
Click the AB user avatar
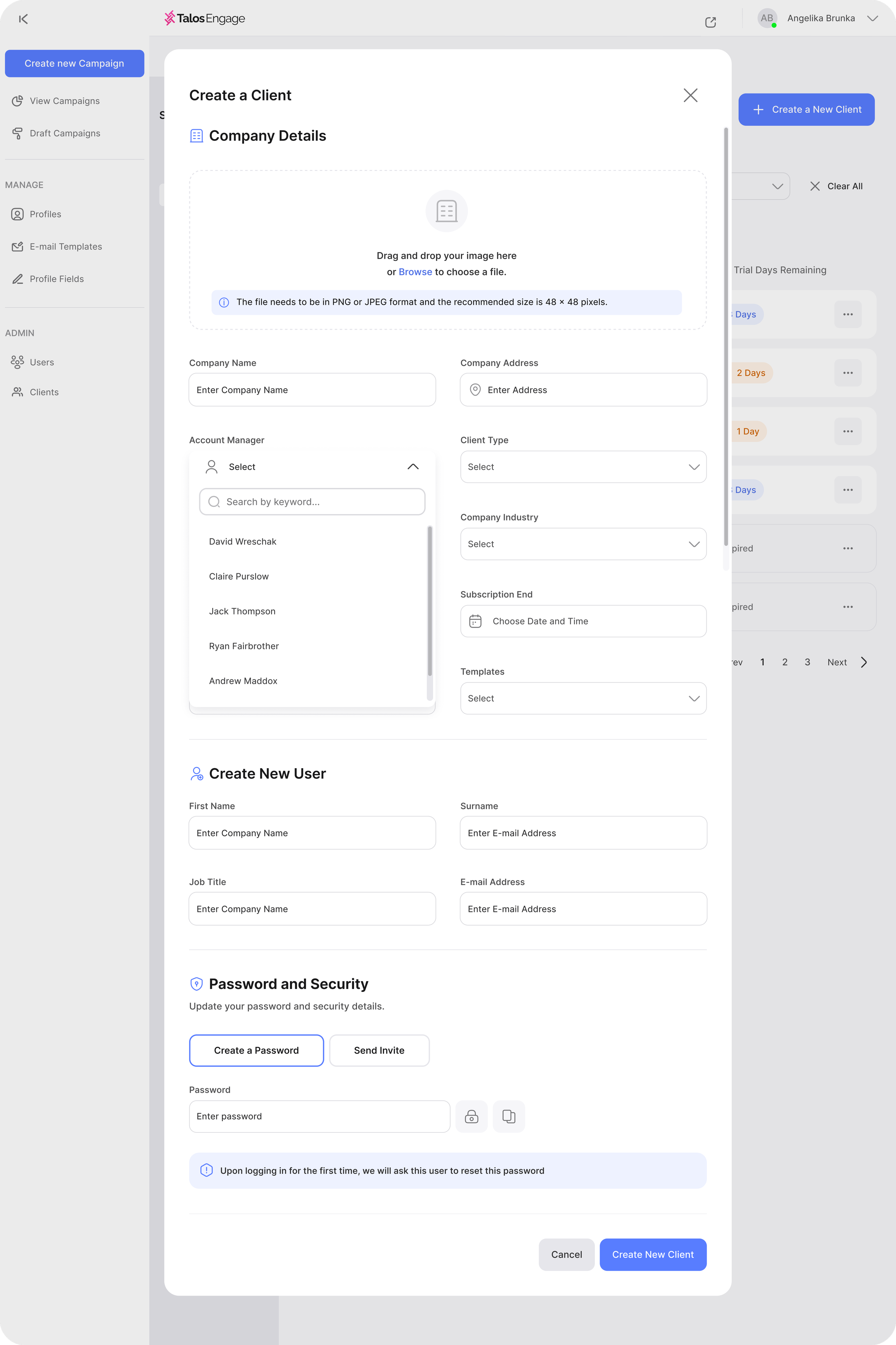[767, 18]
